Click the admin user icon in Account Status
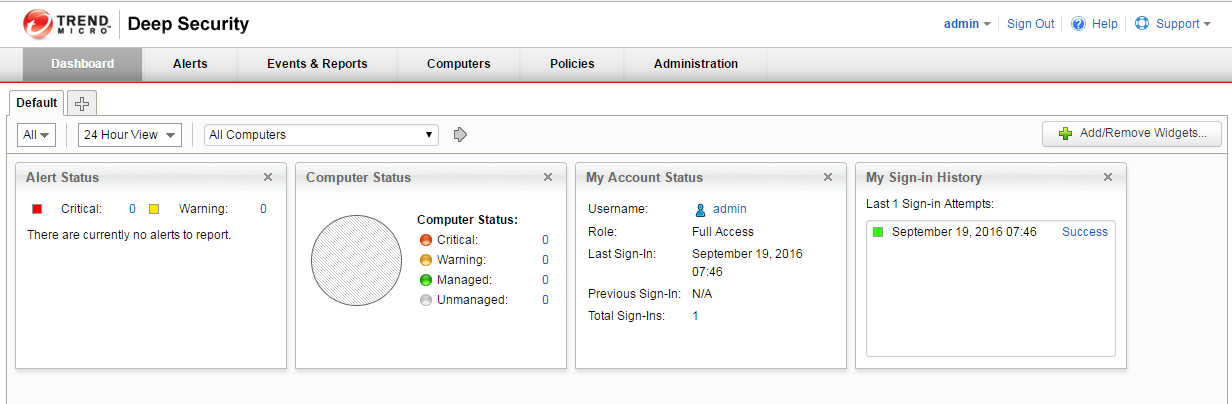Screen dimensions: 1232x404 [701, 209]
